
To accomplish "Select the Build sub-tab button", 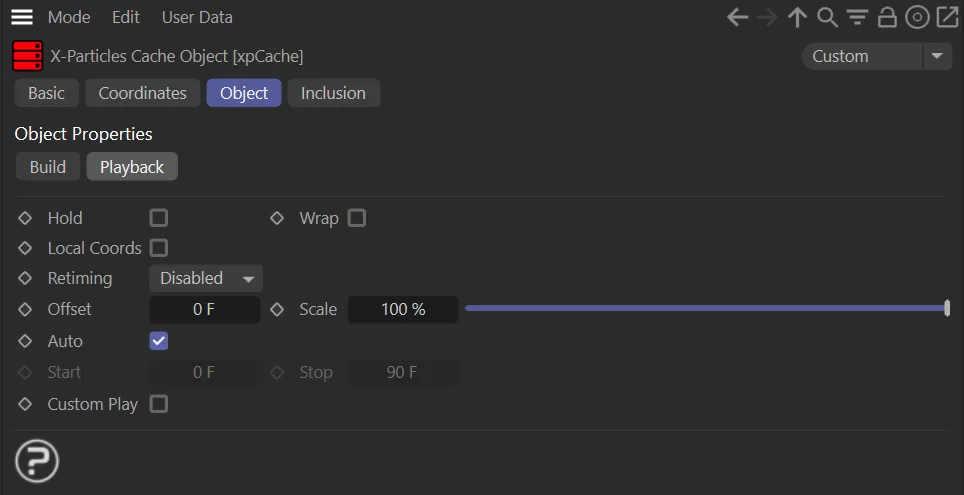I will tap(48, 167).
